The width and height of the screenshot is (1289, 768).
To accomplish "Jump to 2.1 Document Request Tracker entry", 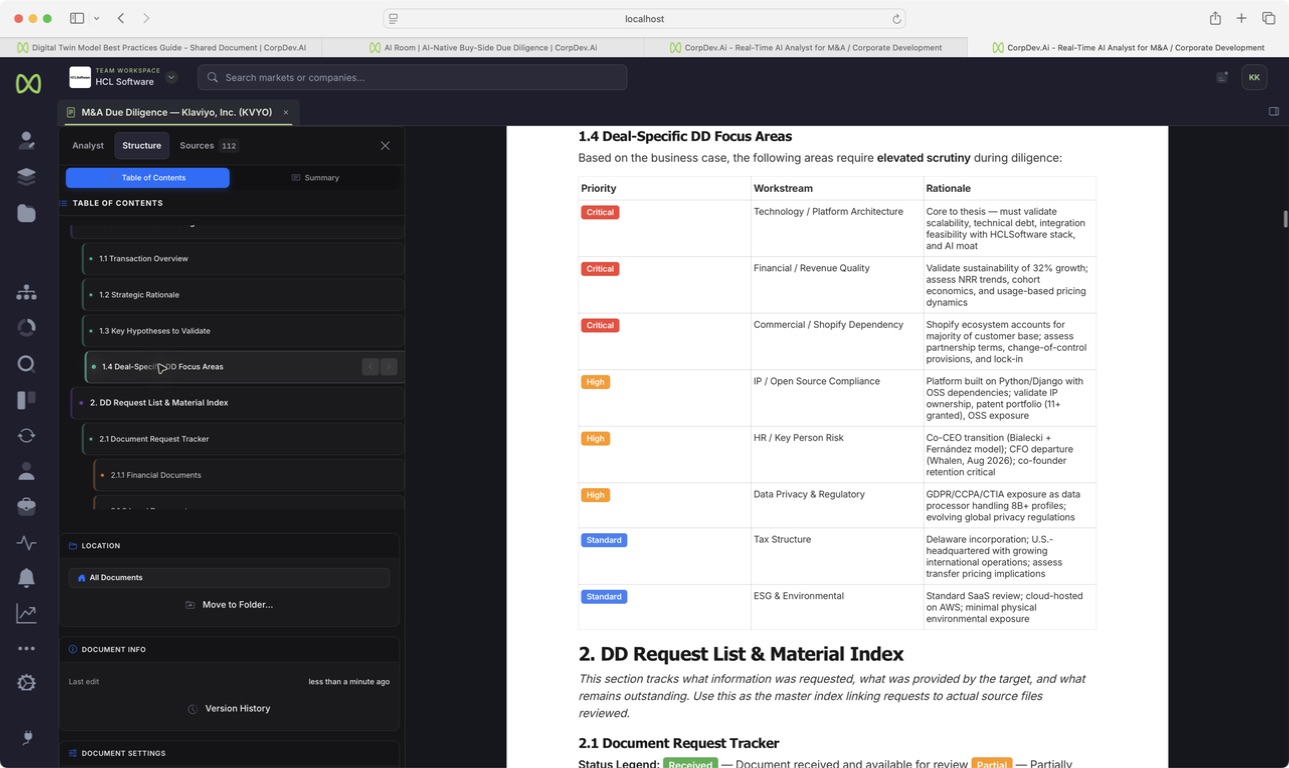I will [243, 439].
